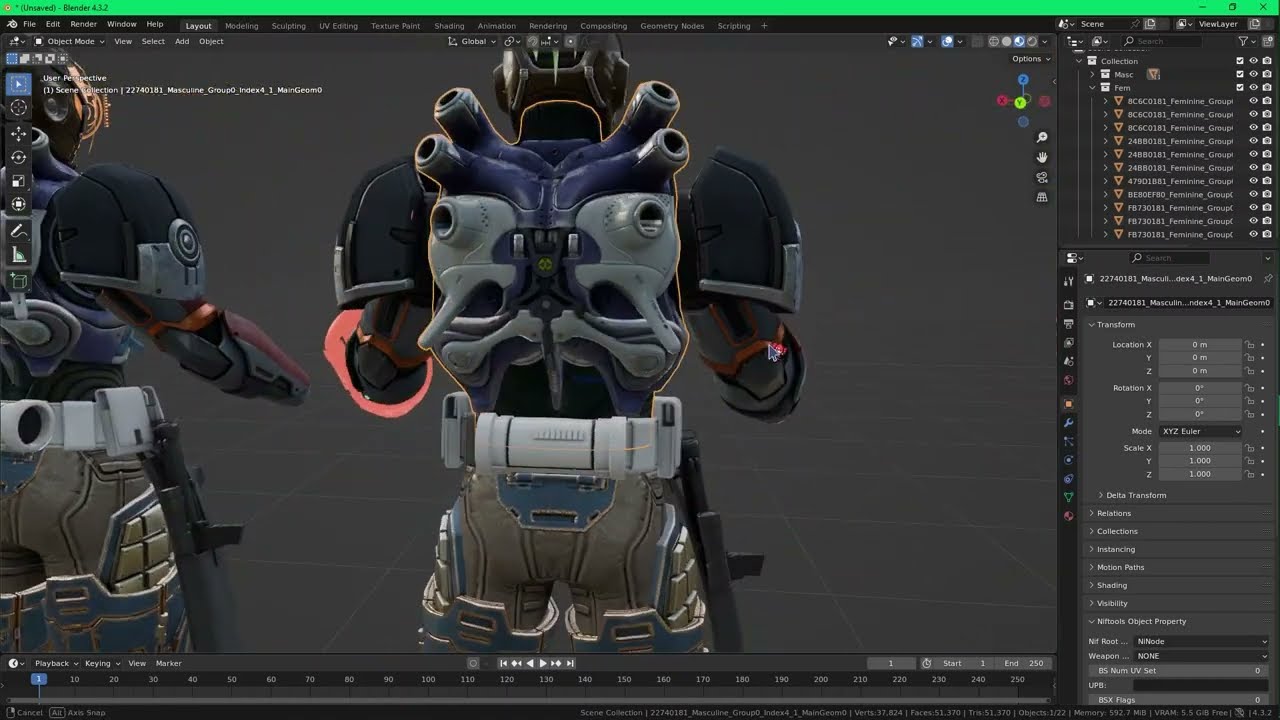This screenshot has width=1280, height=720.
Task: Hide BE80EF80_Feminine object with eye icon
Action: click(x=1253, y=194)
